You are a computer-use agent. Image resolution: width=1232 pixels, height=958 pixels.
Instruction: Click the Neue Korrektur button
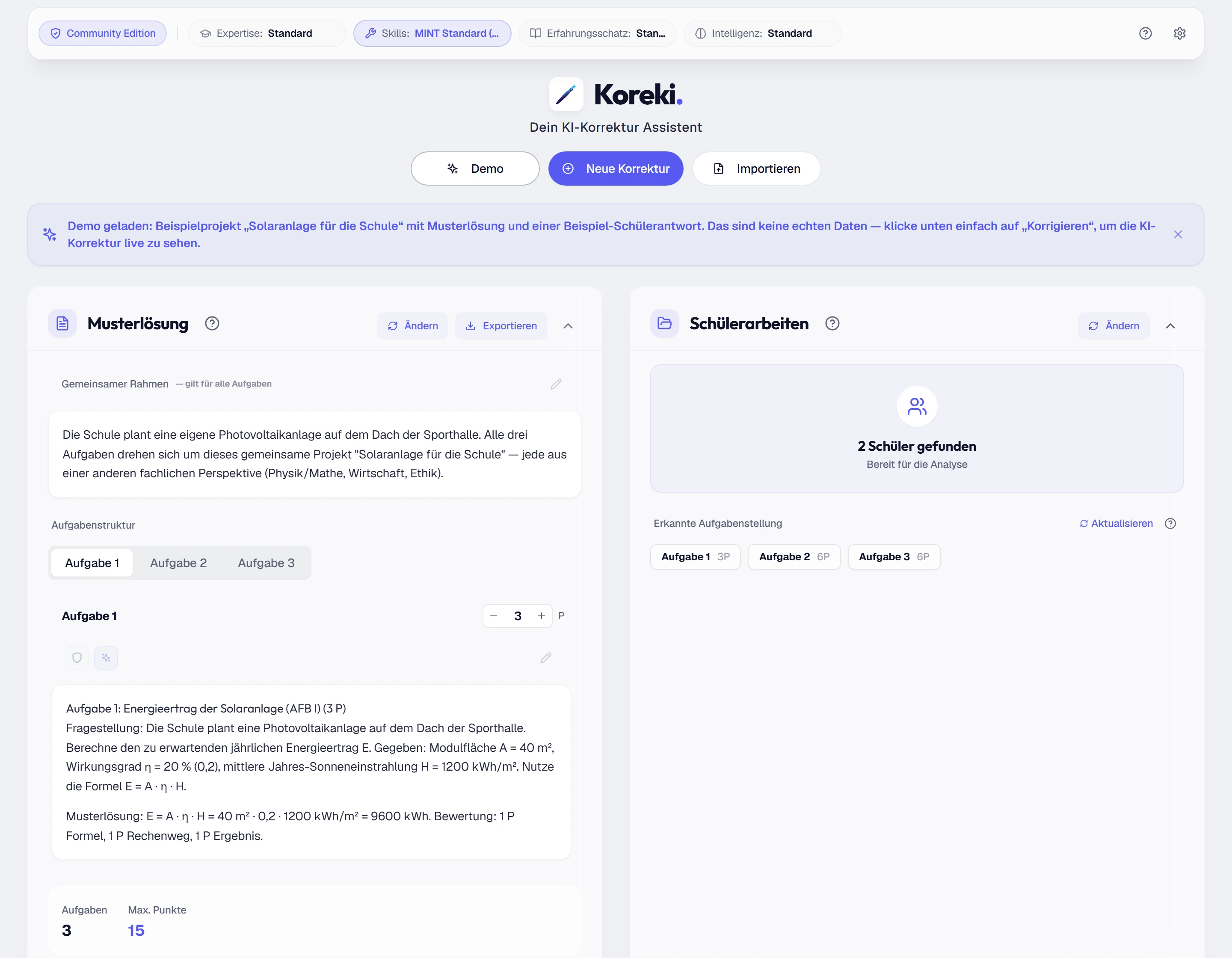(616, 169)
